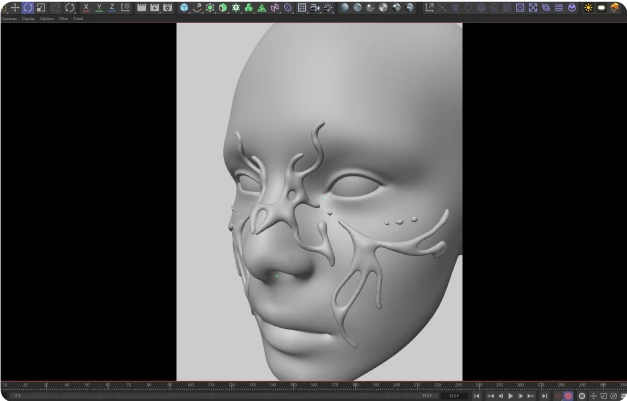Toggle the coordinate system icon
The width and height of the screenshot is (627, 401).
click(125, 8)
